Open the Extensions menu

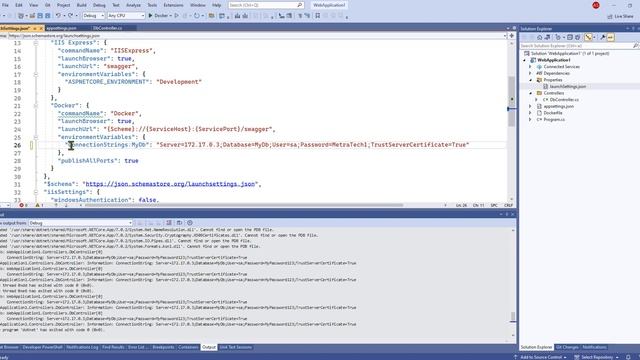tap(173, 5)
